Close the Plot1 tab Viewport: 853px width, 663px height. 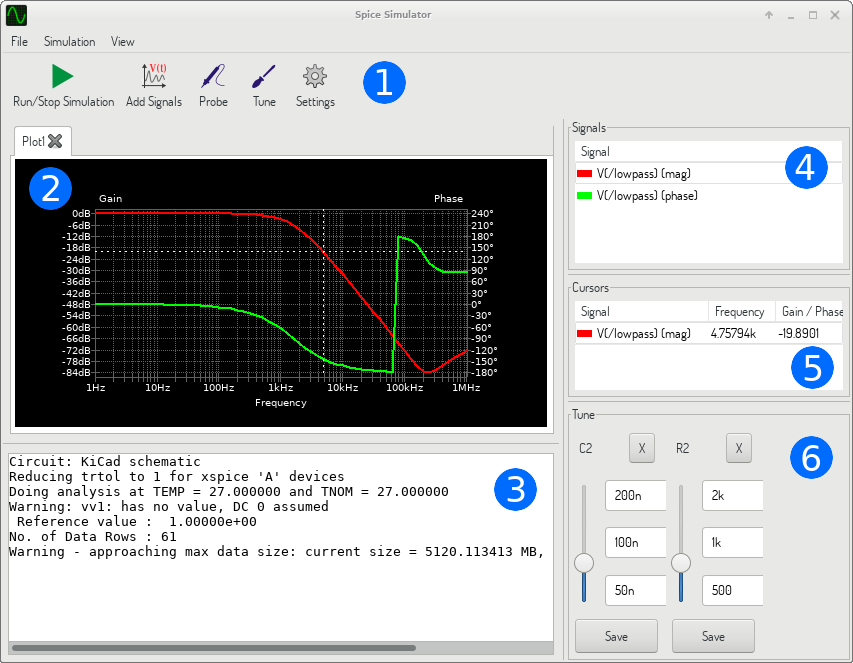pos(56,140)
